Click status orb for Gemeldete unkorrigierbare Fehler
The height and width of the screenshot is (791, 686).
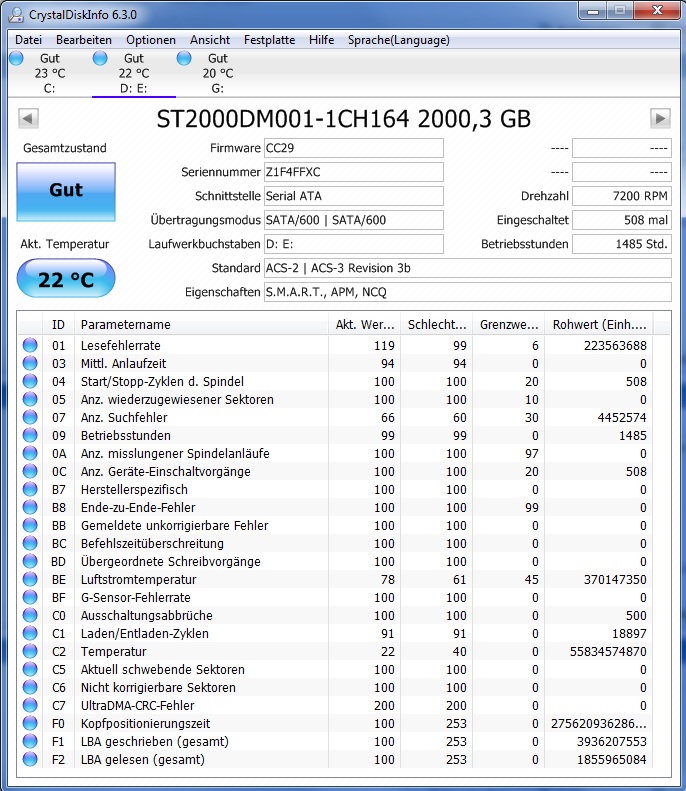click(x=30, y=525)
